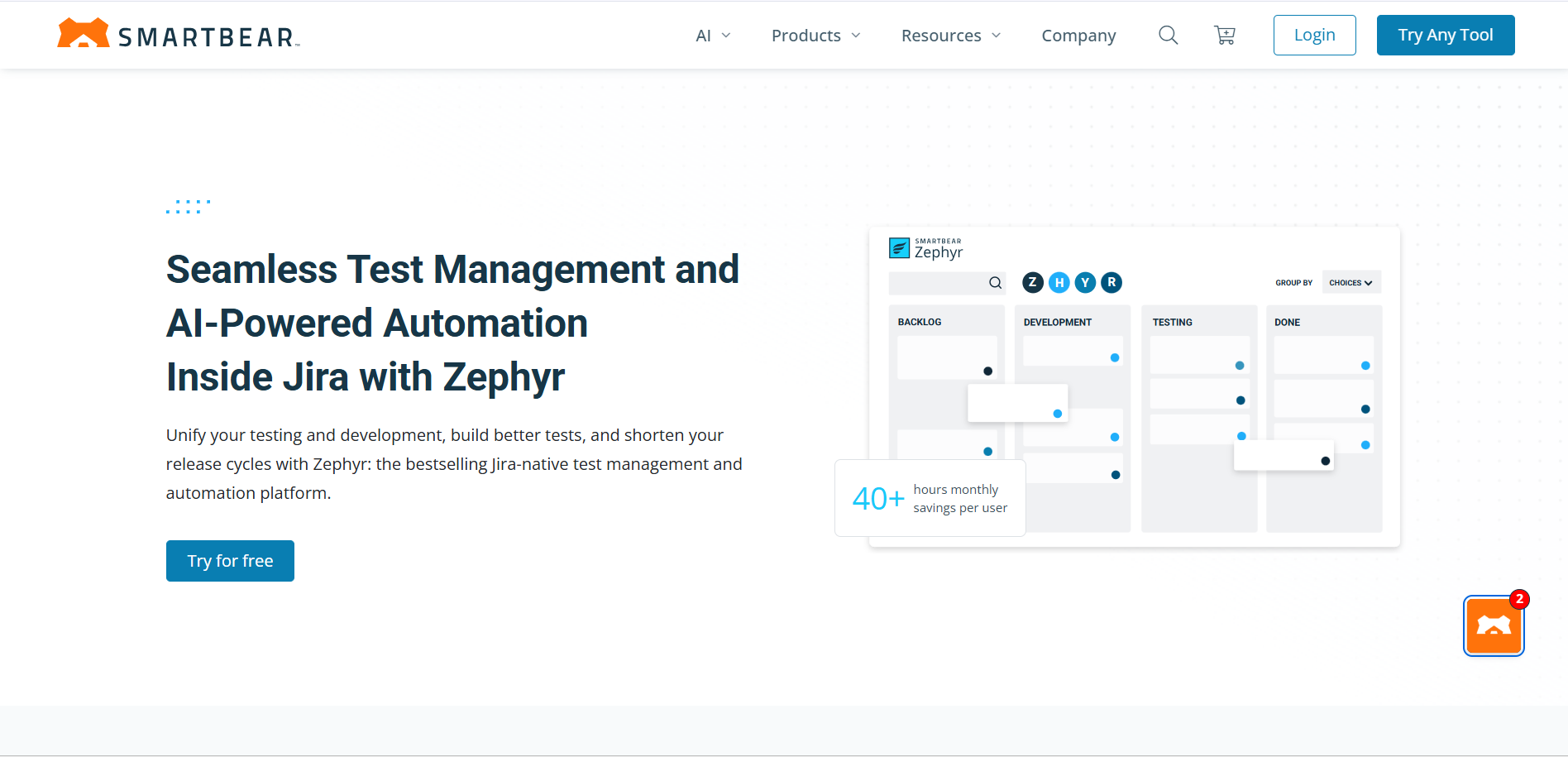Open the Company menu item
1568x757 pixels.
[1078, 36]
